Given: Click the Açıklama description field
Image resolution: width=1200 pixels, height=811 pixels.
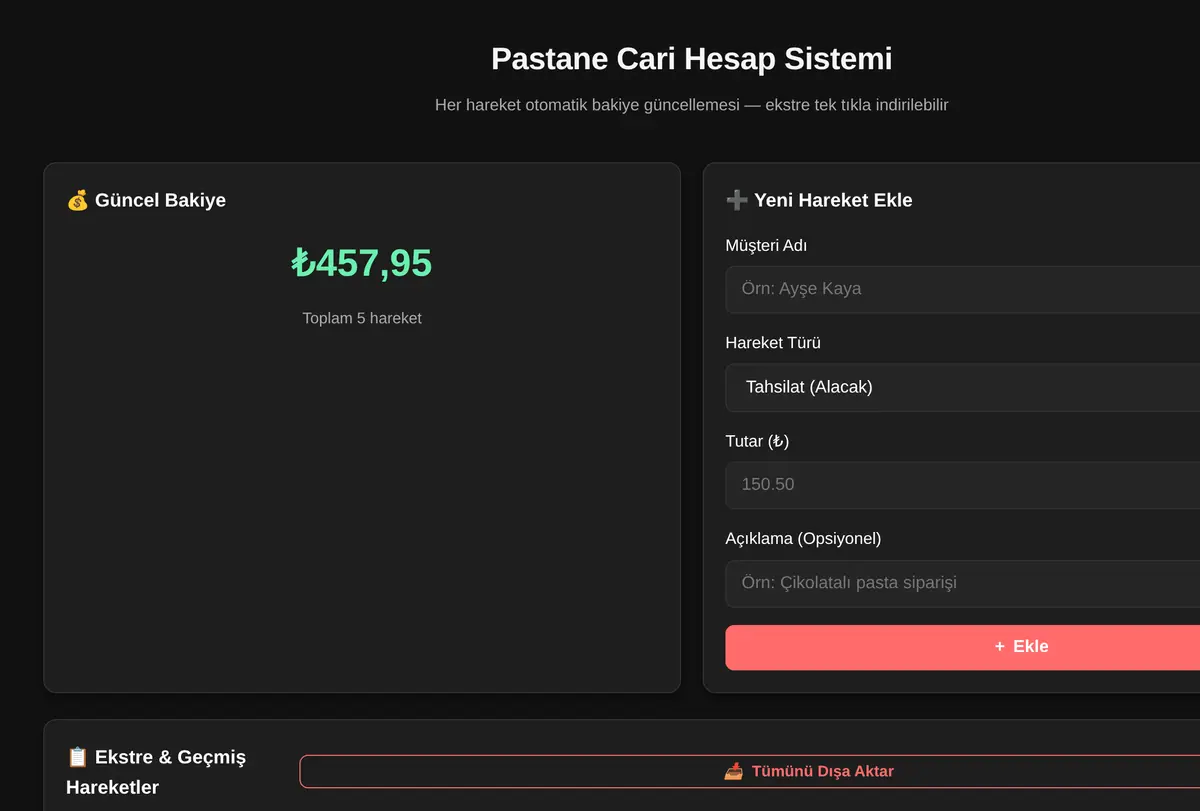Looking at the screenshot, I should (962, 583).
